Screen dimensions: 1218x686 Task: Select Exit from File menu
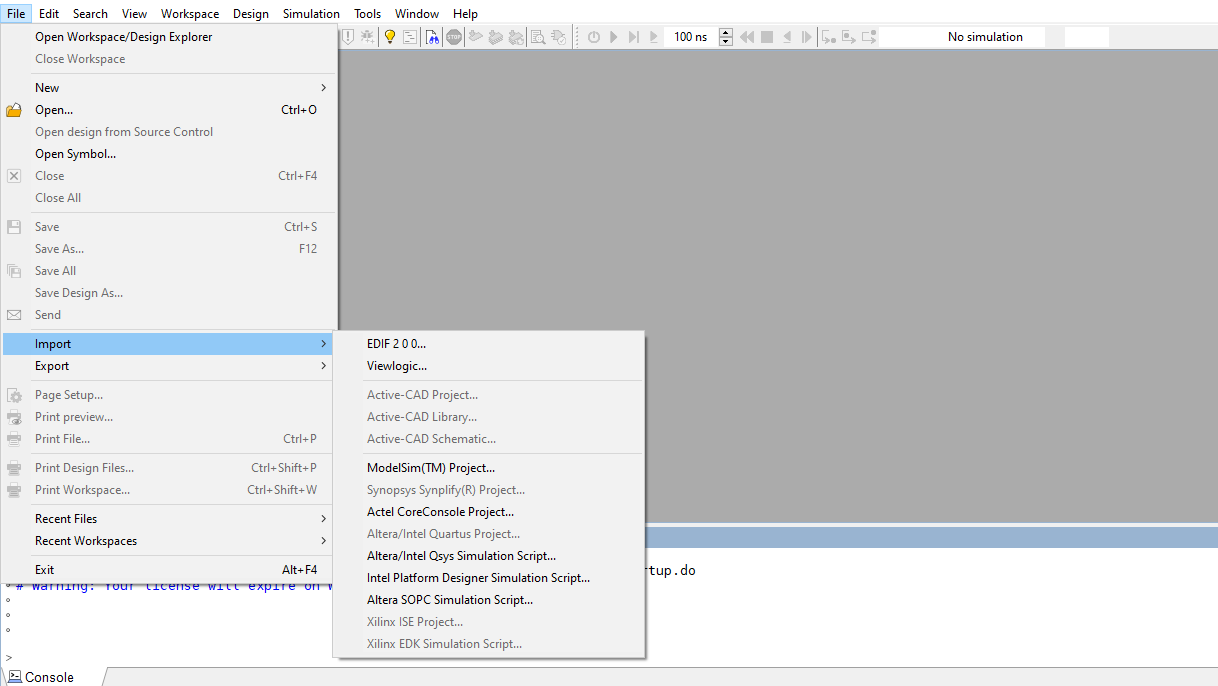pos(169,570)
